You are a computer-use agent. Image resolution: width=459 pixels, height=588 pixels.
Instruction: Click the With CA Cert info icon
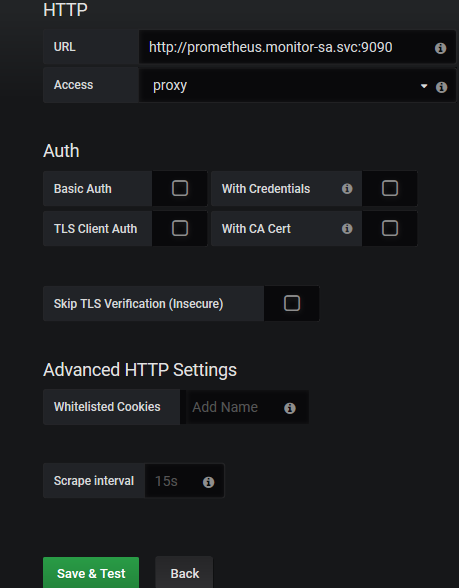[347, 228]
